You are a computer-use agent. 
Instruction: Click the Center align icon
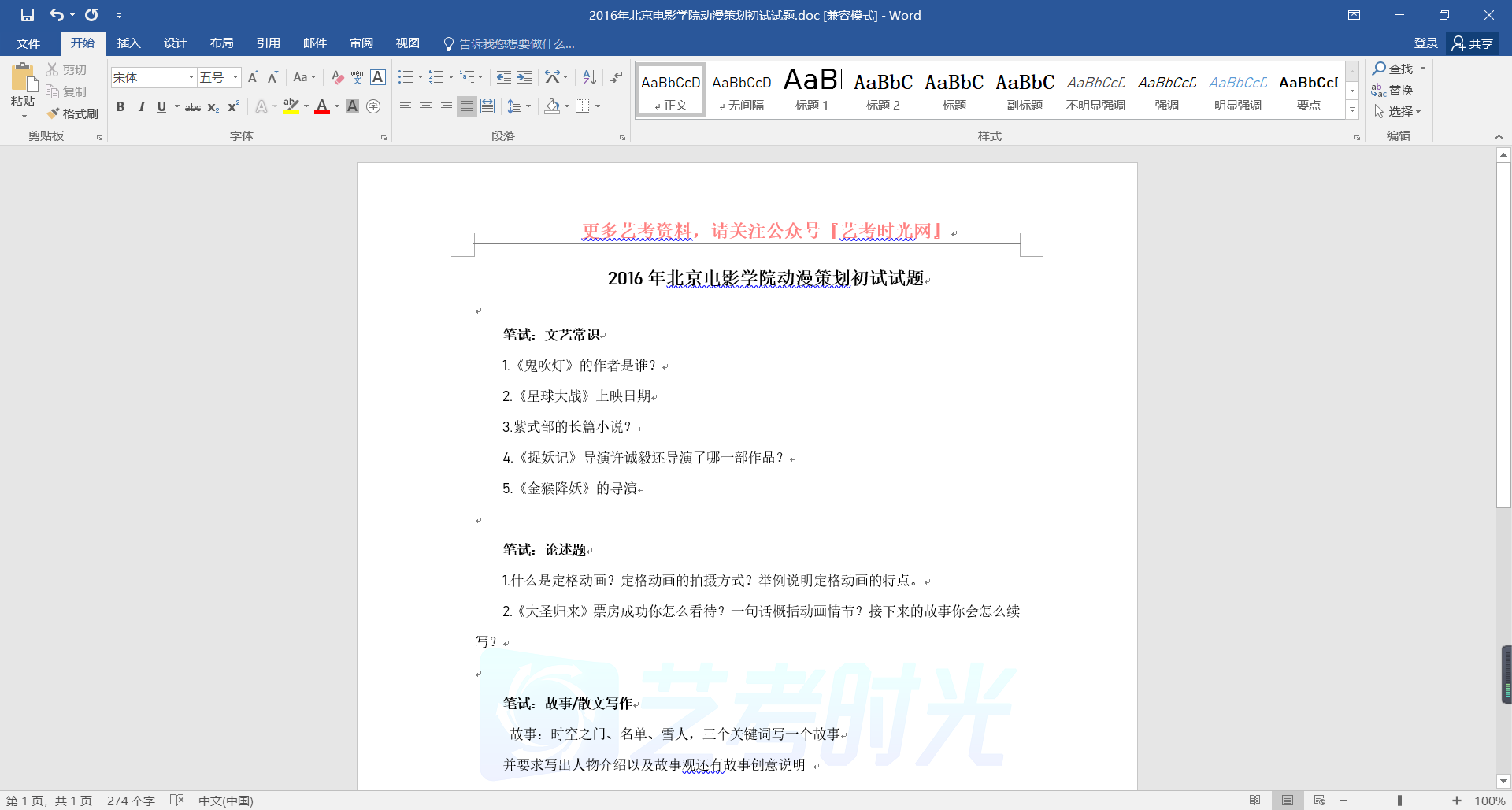[426, 106]
